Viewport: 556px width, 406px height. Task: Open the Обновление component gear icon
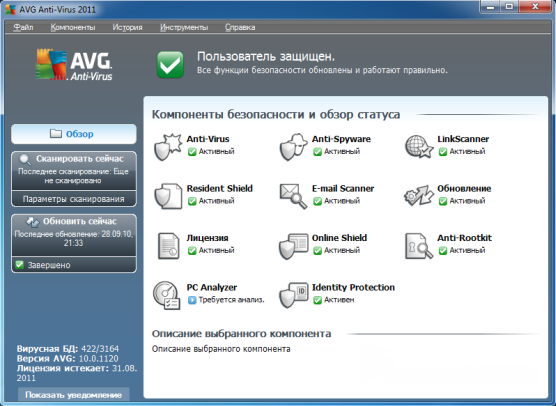[x=419, y=195]
